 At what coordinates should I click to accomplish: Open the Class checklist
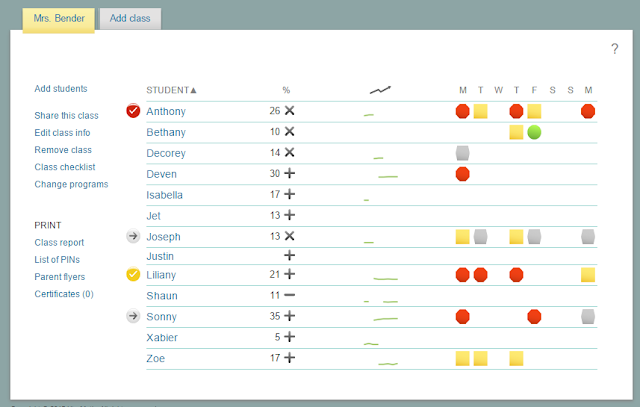click(64, 167)
